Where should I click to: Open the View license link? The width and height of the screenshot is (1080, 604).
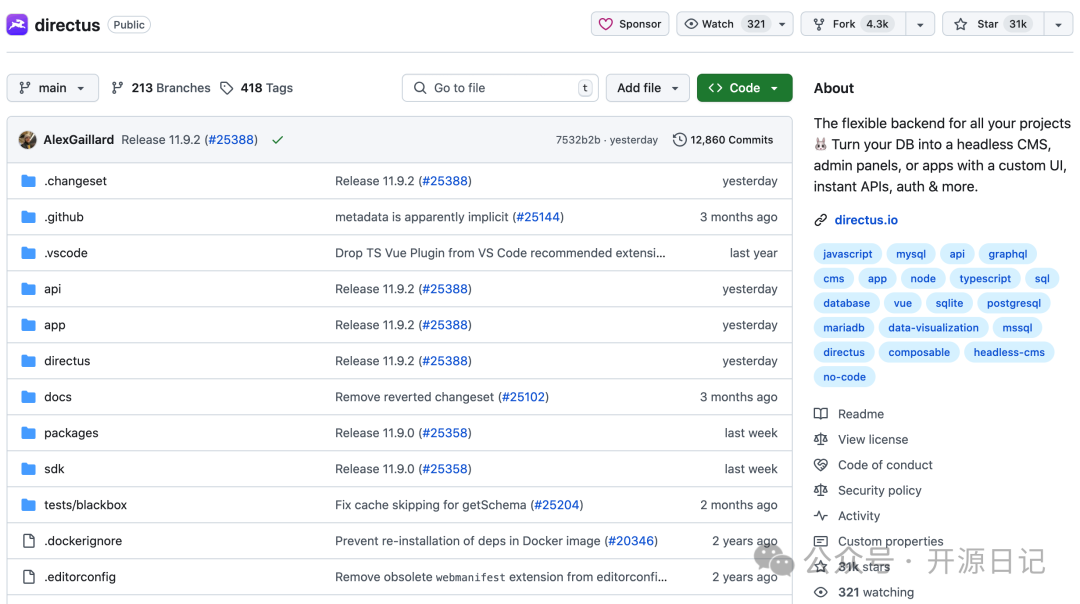click(x=873, y=439)
